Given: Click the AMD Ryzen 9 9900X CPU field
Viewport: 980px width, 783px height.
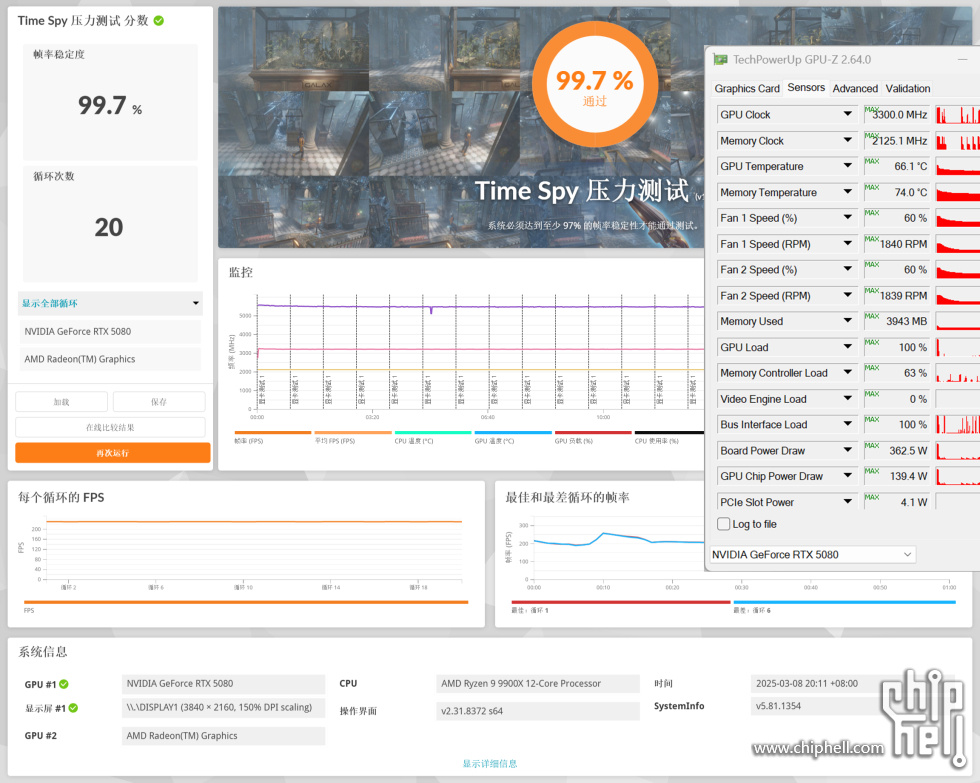Looking at the screenshot, I should coord(538,684).
